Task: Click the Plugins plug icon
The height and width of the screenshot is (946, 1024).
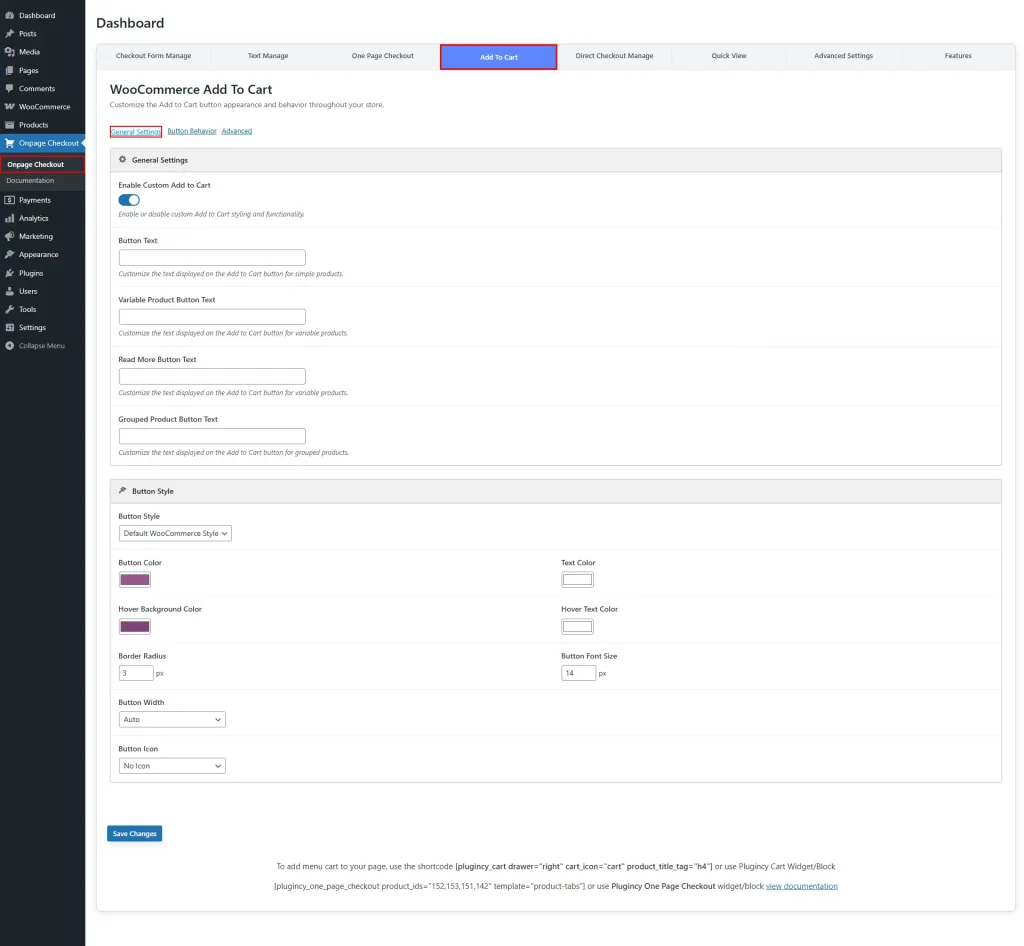Action: point(10,273)
